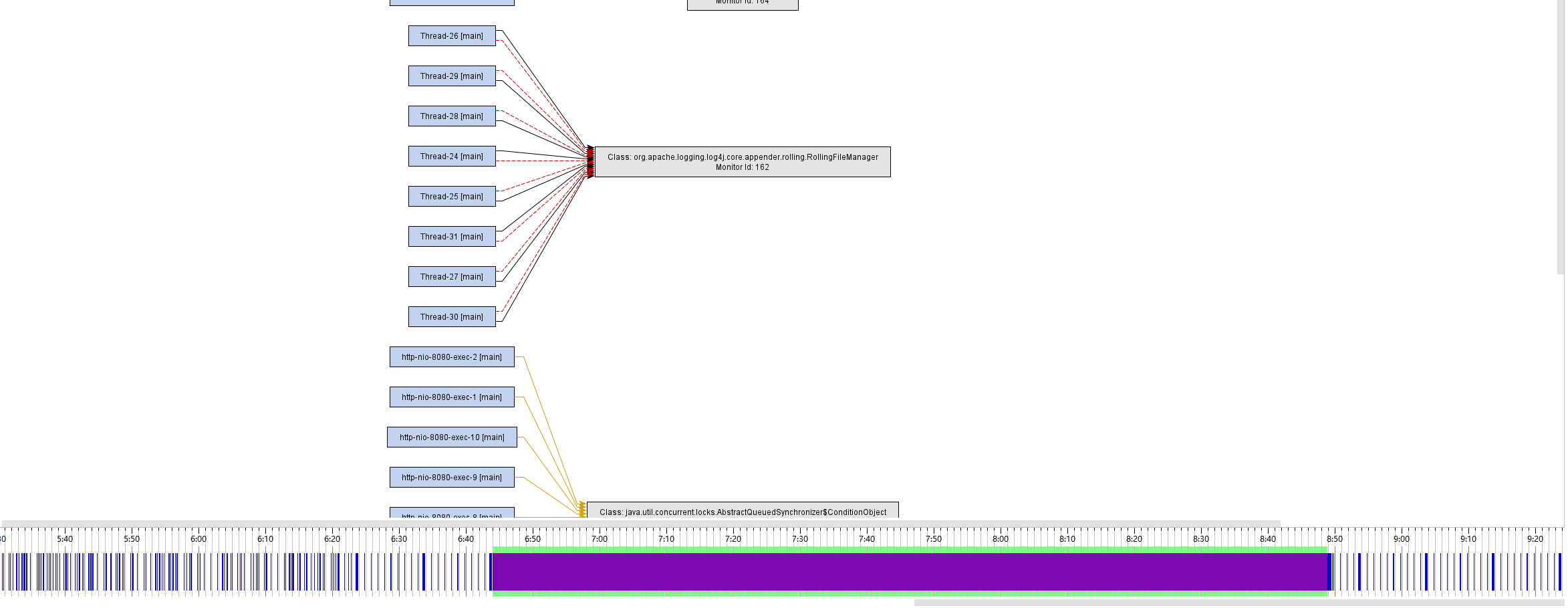Select the http-nio-8080-exec-2 thread node

click(451, 357)
